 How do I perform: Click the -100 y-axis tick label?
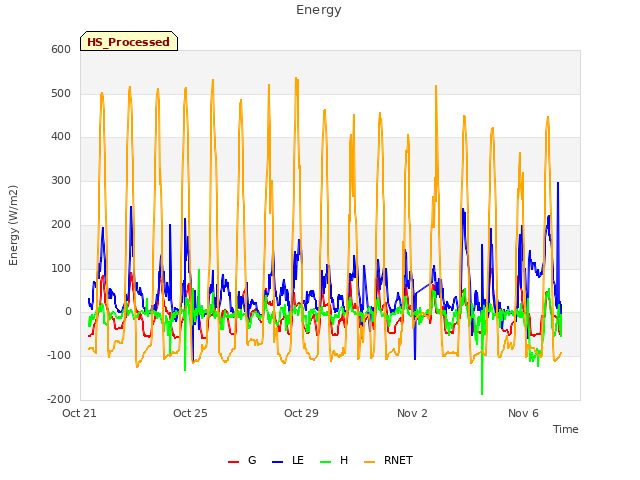[x=59, y=356]
